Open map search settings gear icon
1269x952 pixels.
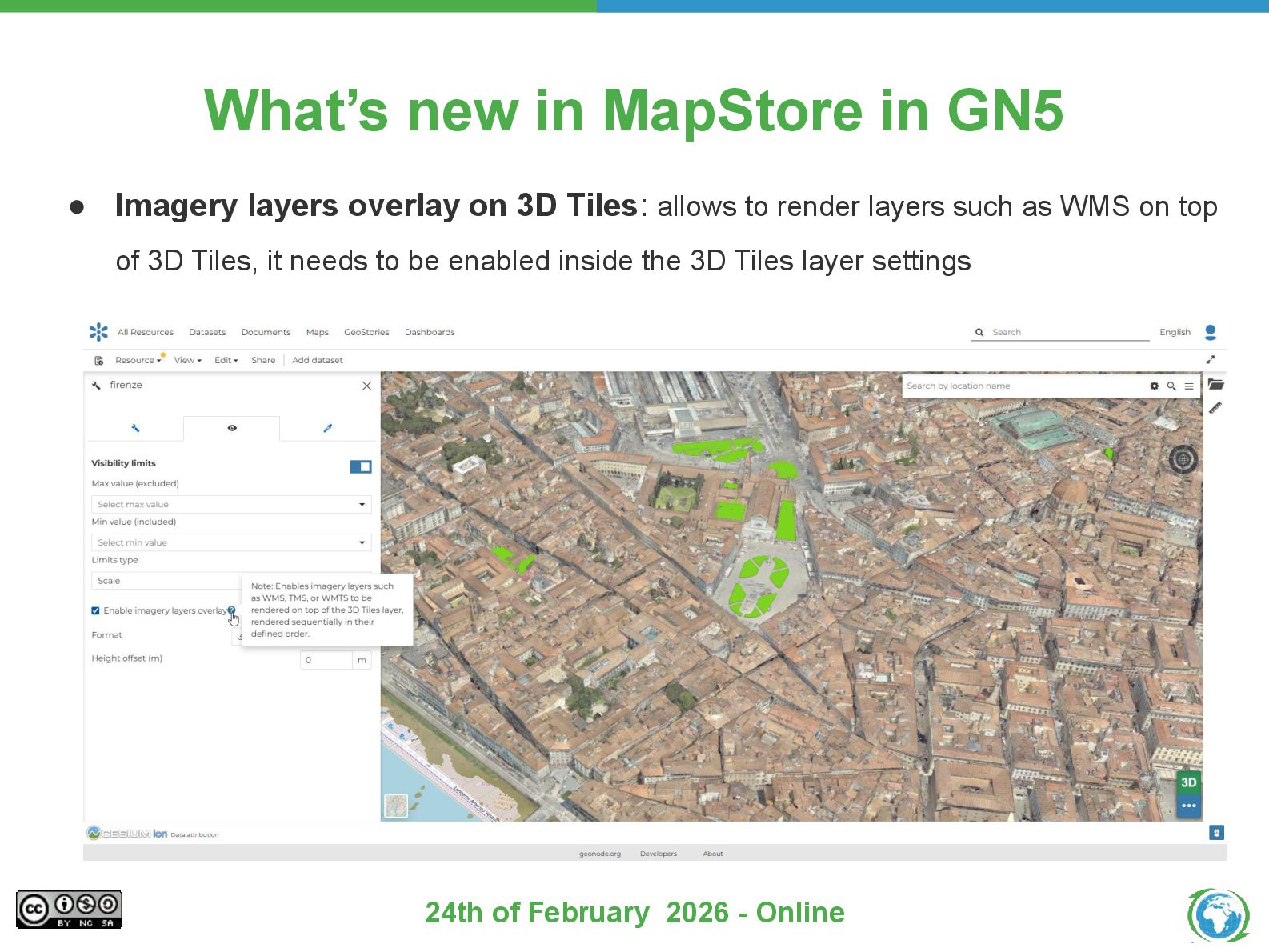tap(1155, 386)
